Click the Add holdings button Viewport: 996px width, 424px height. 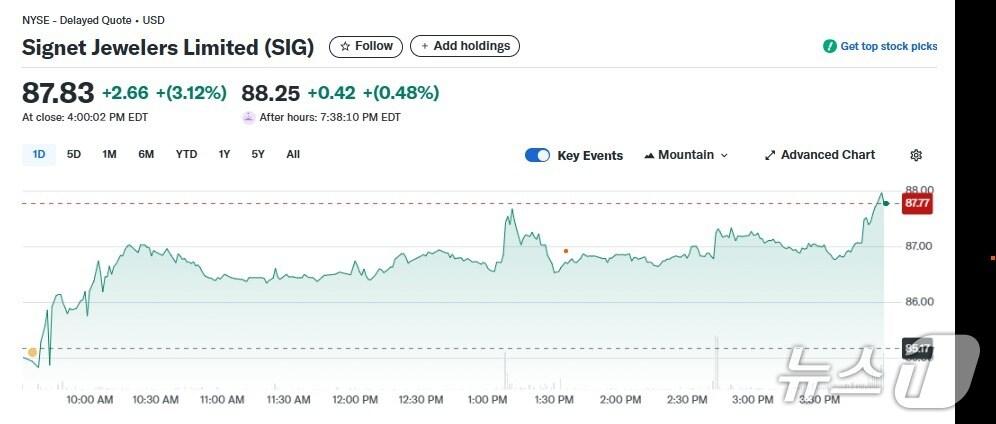465,46
